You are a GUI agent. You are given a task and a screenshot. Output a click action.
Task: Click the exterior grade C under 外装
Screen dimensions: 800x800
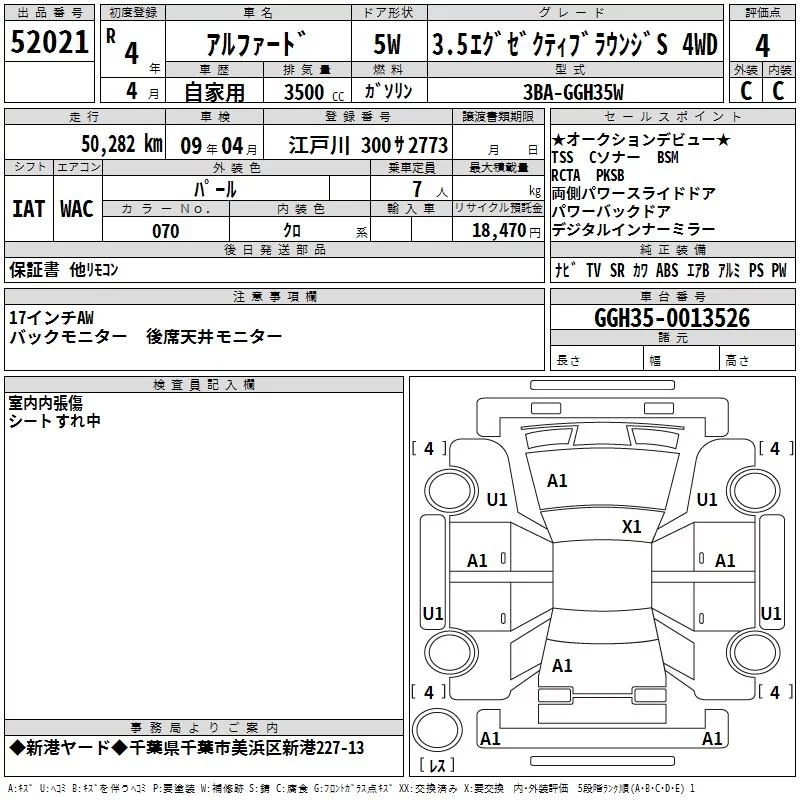click(x=745, y=91)
